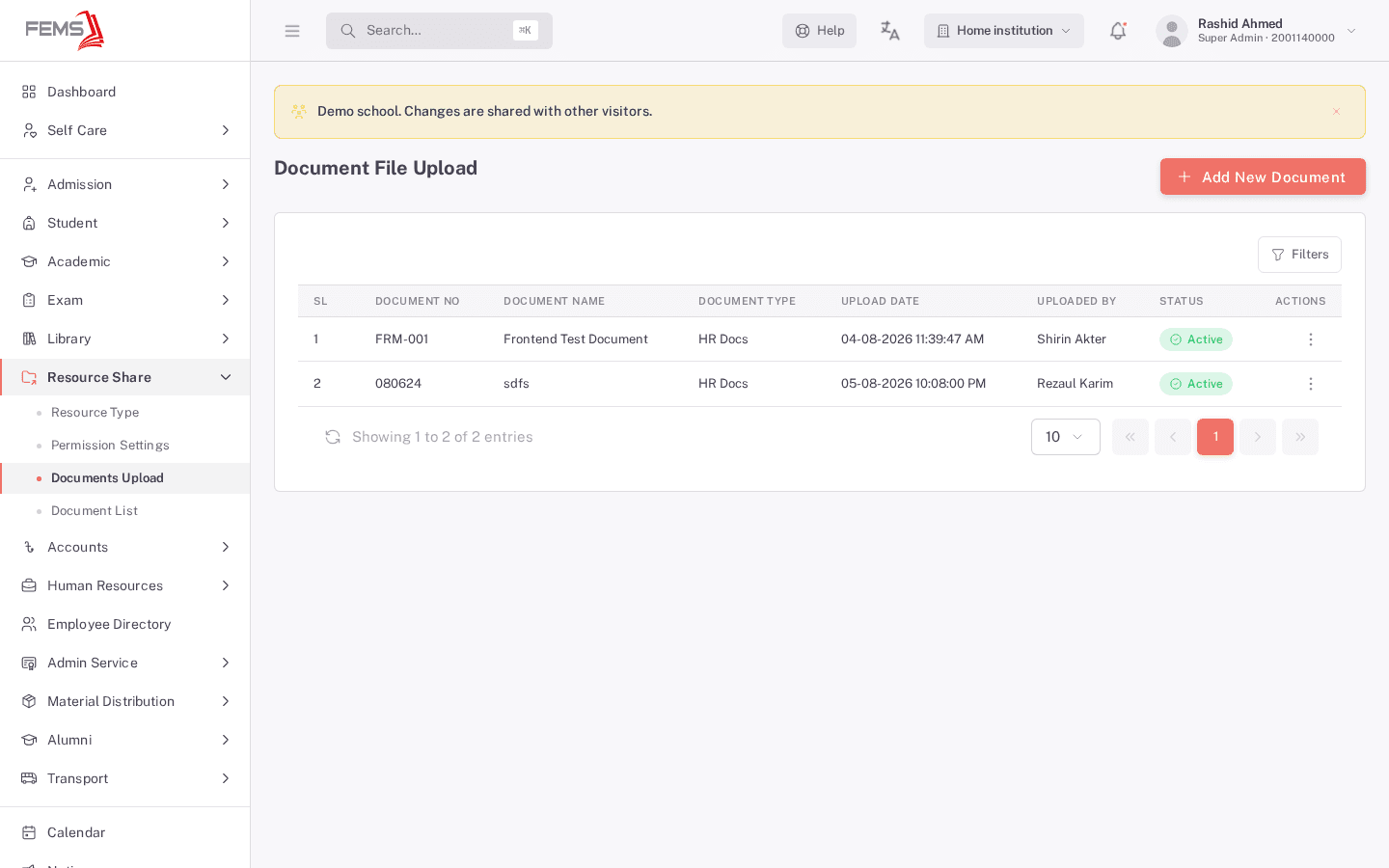Viewport: 1389px width, 868px height.
Task: Open actions menu for FRM-001 row
Action: [1310, 339]
